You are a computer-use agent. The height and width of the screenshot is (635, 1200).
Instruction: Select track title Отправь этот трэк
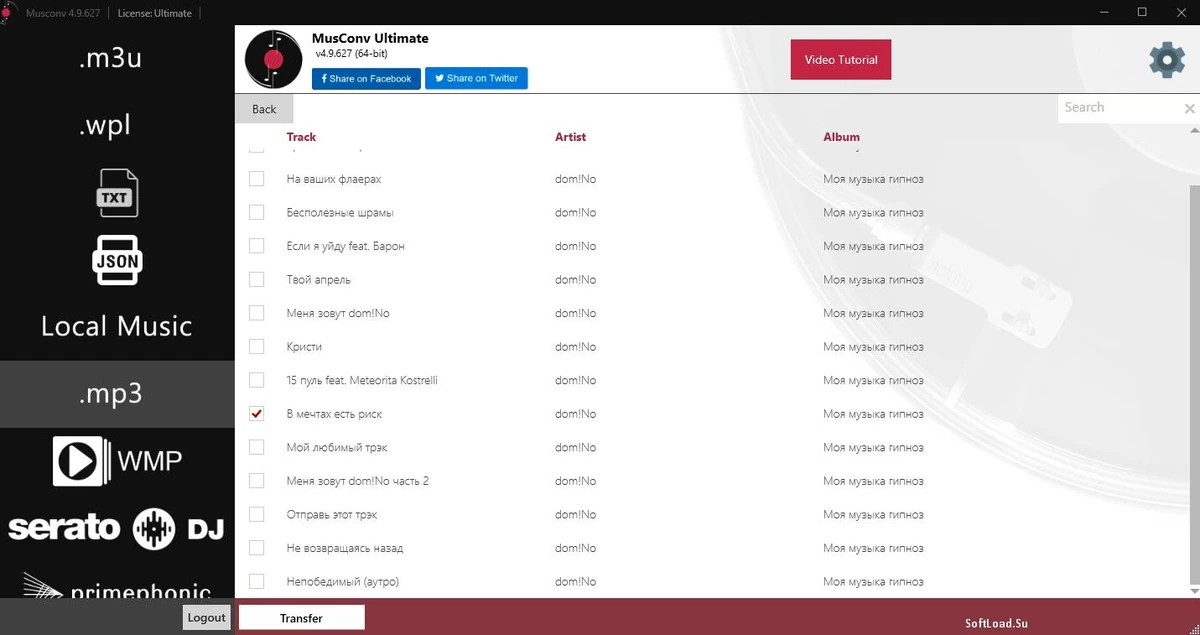pyautogui.click(x=331, y=515)
